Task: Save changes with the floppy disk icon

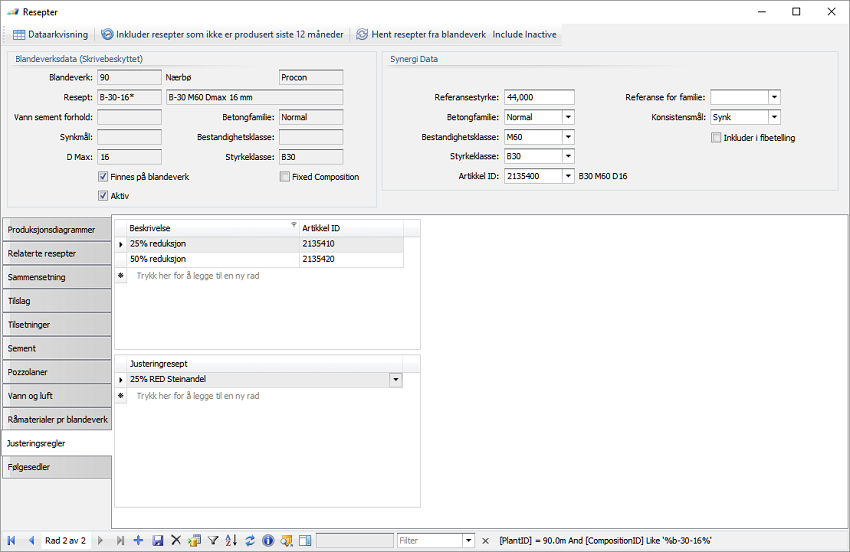Action: pyautogui.click(x=158, y=541)
